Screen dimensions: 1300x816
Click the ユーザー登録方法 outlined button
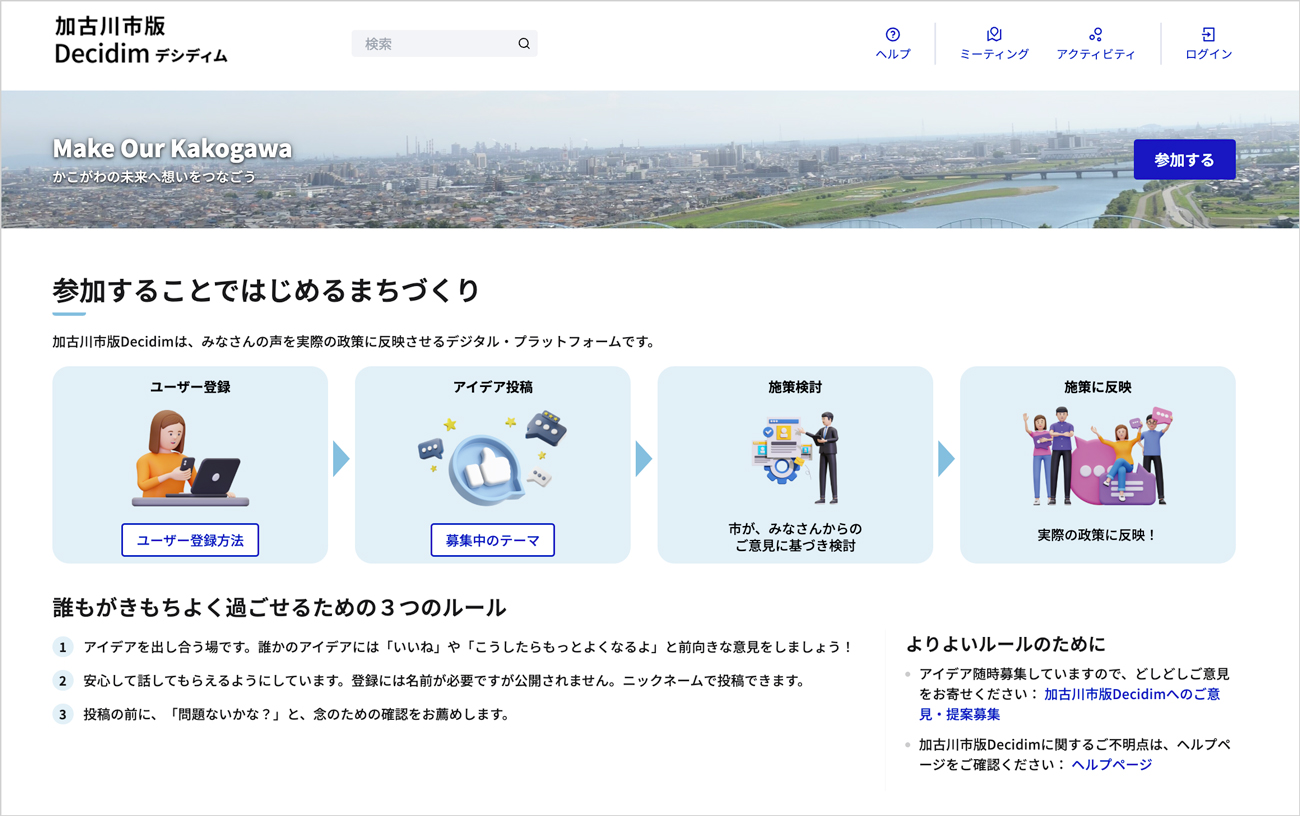pyautogui.click(x=190, y=540)
